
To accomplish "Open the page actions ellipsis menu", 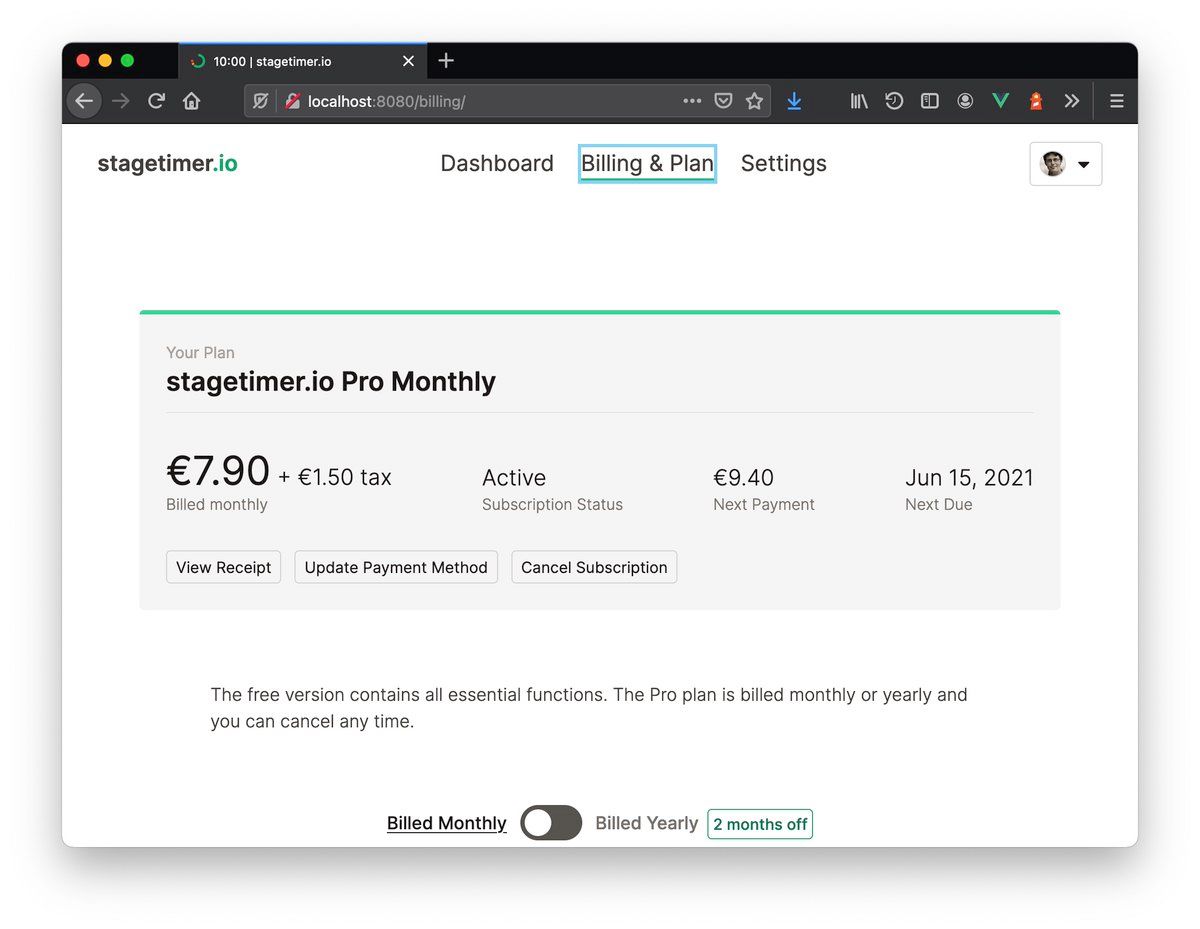I will 692,101.
